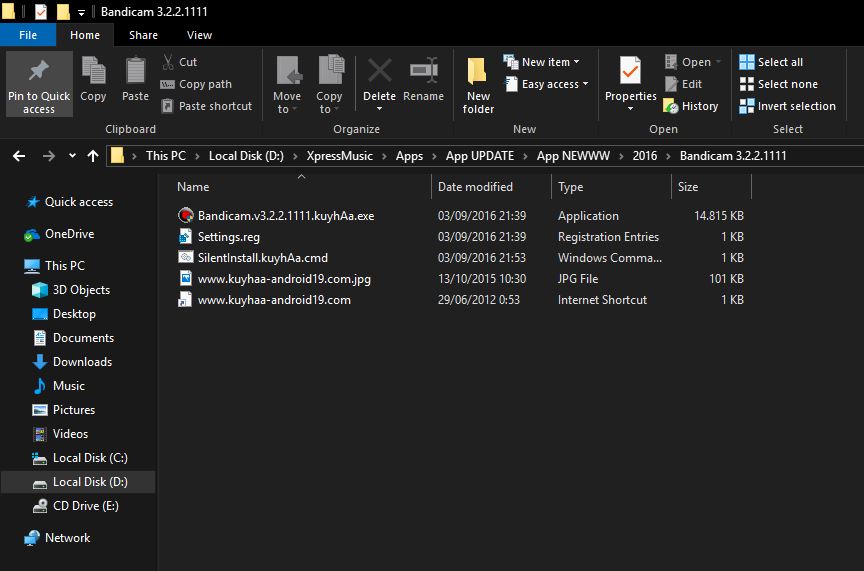Viewport: 864px width, 571px height.
Task: Click Paste shortcut in ribbon
Action: pos(206,106)
